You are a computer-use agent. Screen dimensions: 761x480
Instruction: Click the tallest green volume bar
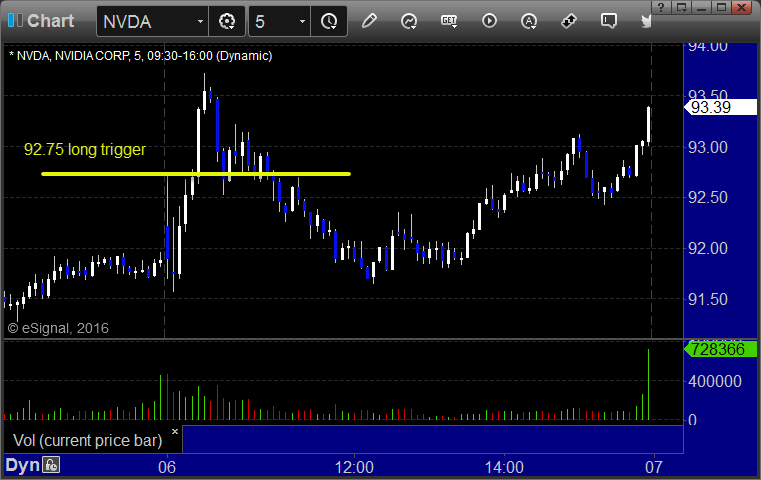pyautogui.click(x=648, y=384)
